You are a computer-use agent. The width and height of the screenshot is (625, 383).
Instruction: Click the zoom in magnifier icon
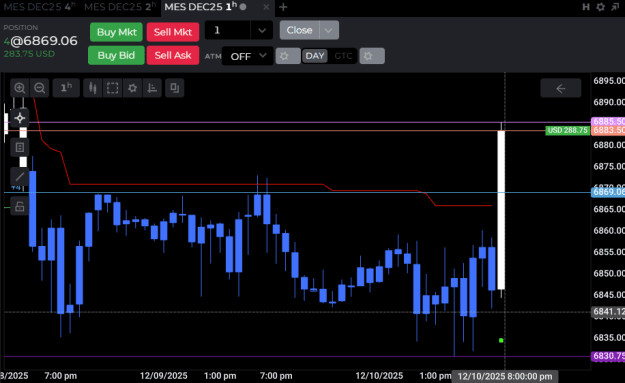pyautogui.click(x=20, y=88)
